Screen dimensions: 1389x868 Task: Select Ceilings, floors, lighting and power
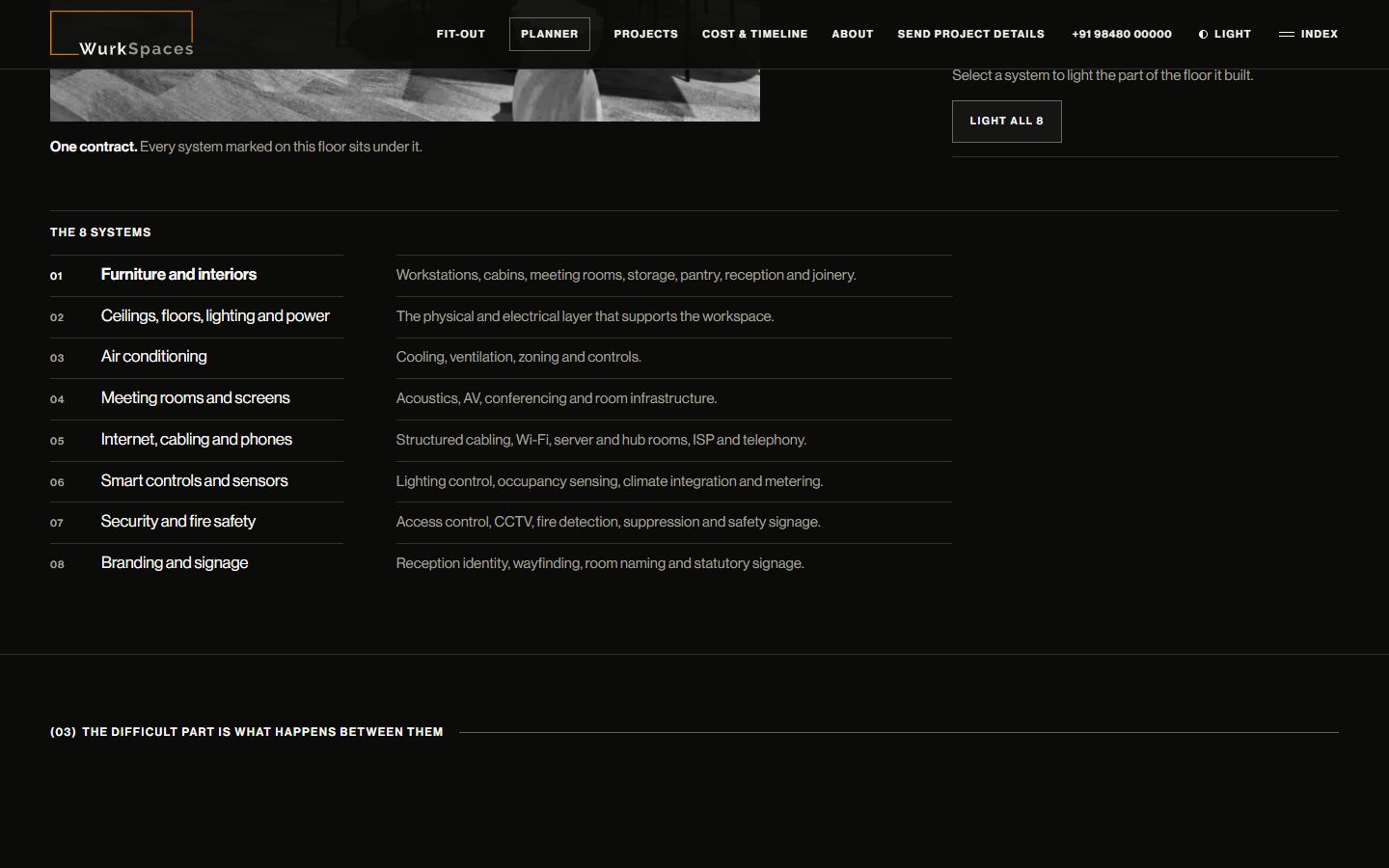tap(197, 316)
